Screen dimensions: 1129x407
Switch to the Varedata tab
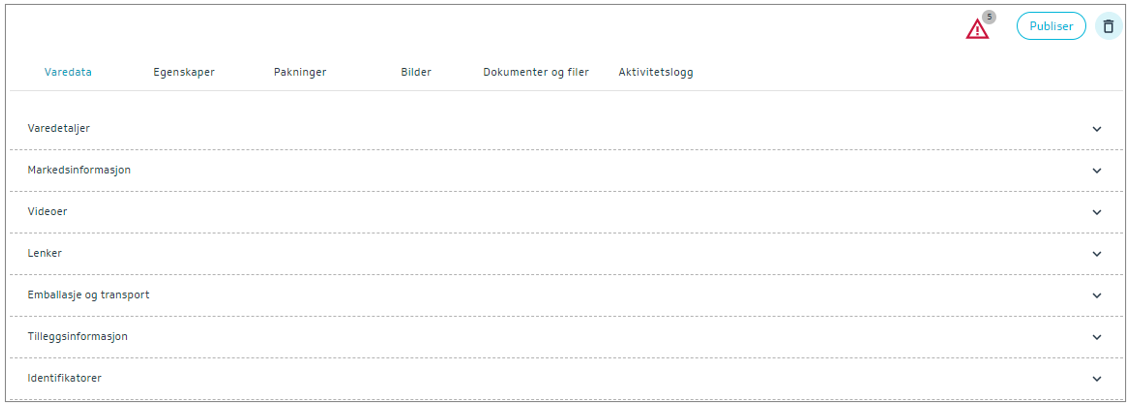tap(69, 72)
